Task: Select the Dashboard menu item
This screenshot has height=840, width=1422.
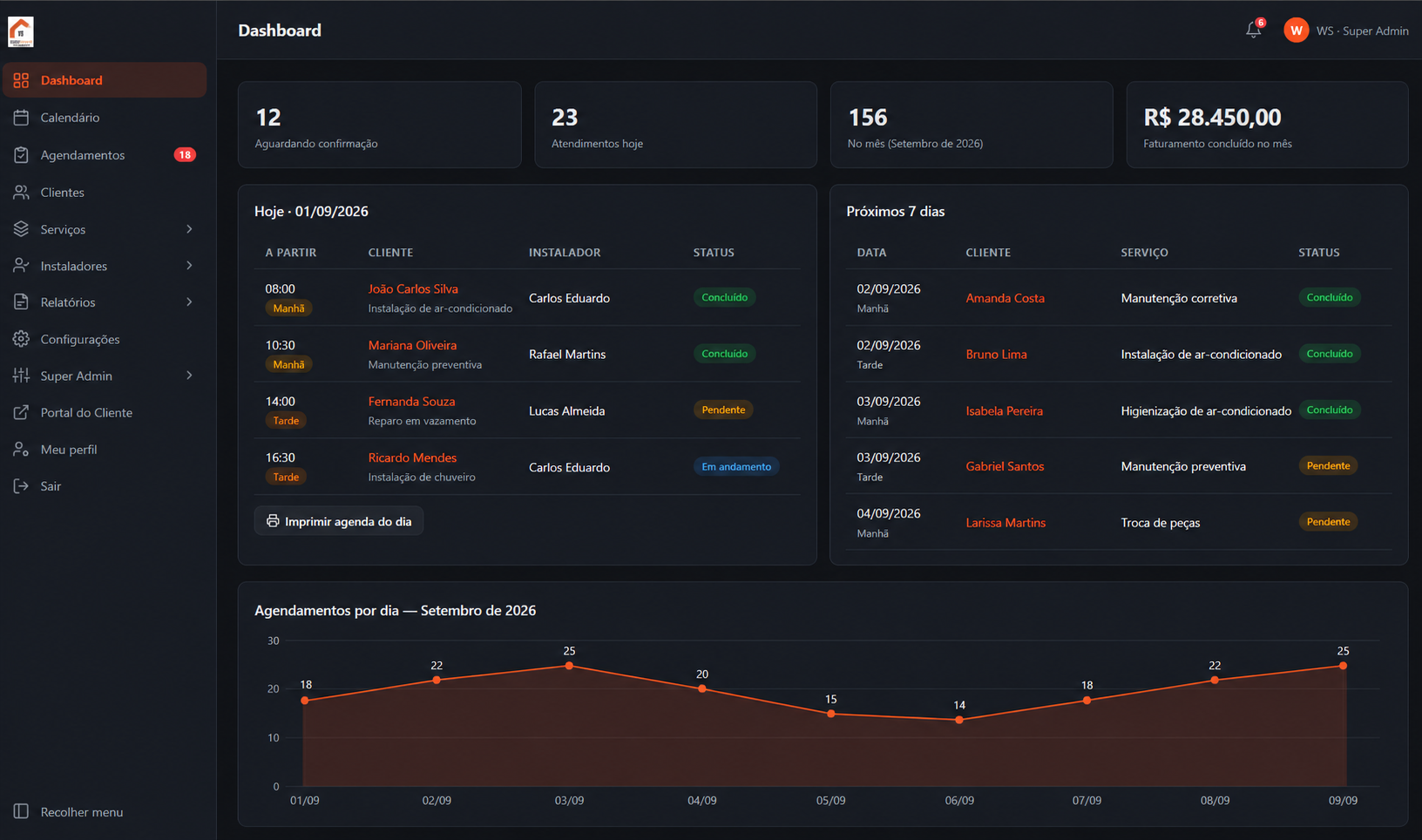Action: pos(105,80)
